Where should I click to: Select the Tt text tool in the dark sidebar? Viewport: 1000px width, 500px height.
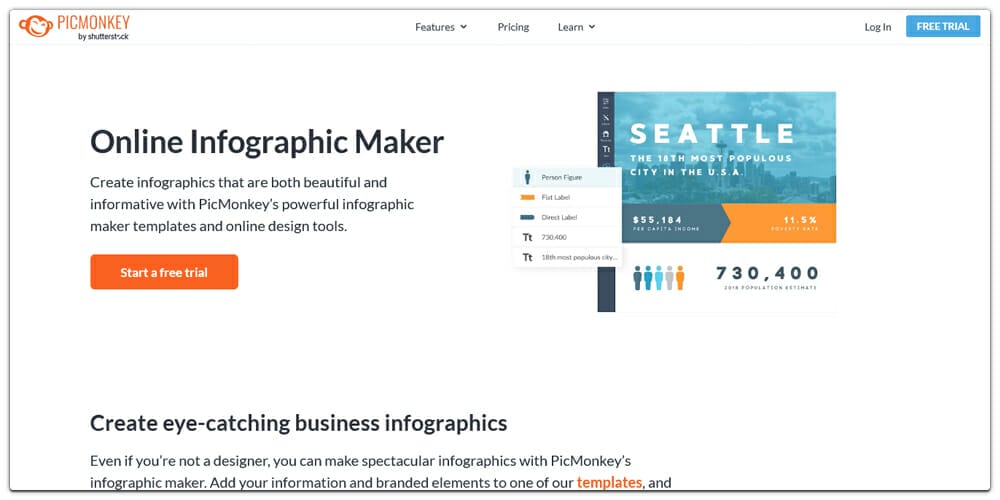click(605, 148)
